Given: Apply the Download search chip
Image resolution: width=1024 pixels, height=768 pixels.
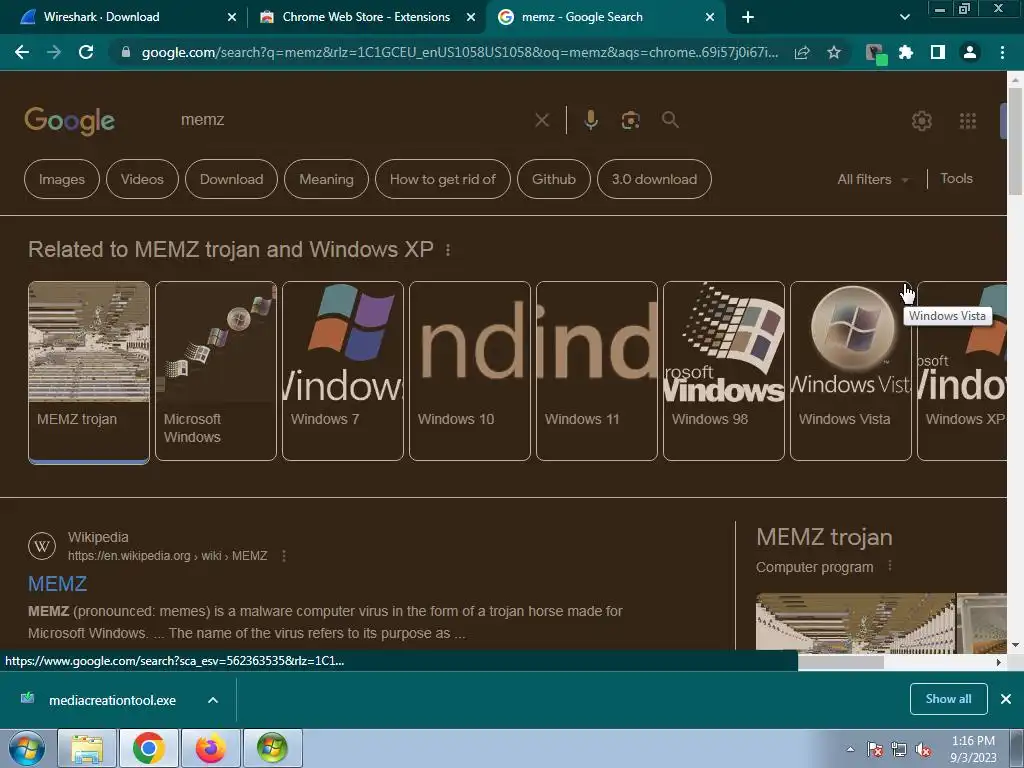Looking at the screenshot, I should 231,179.
